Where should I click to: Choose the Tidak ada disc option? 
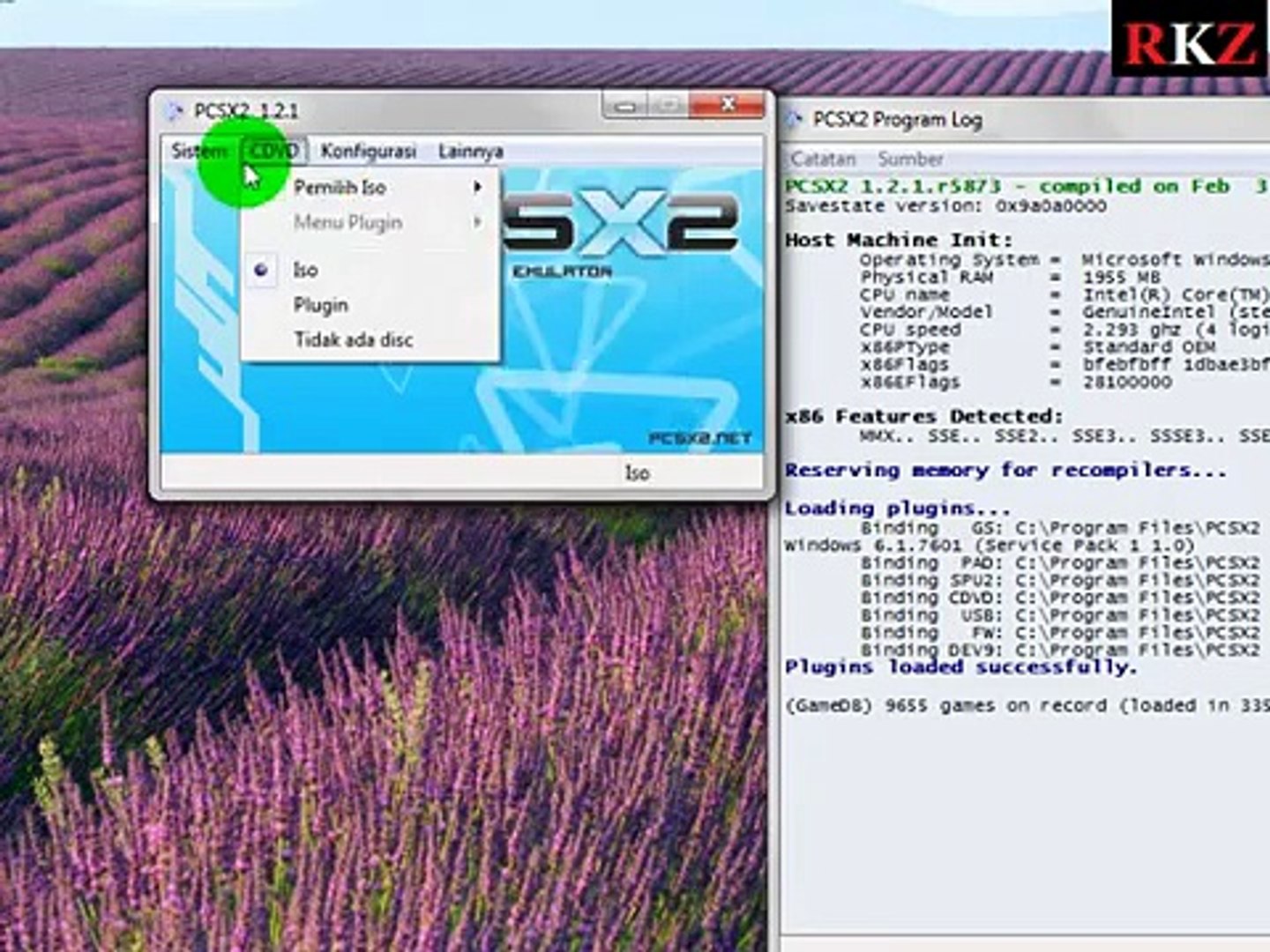point(370,339)
